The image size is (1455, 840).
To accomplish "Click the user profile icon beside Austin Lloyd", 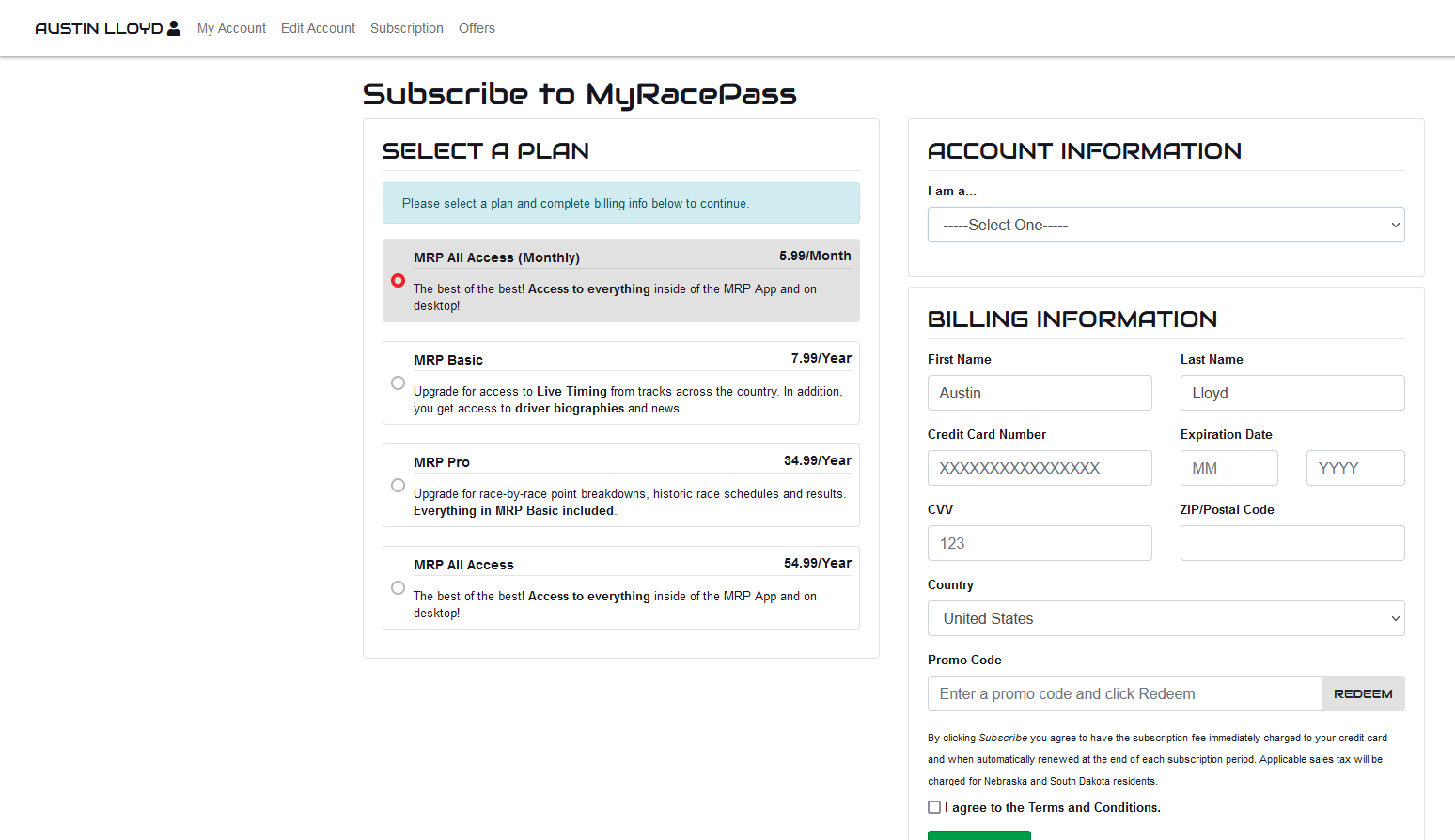I will coord(174,28).
